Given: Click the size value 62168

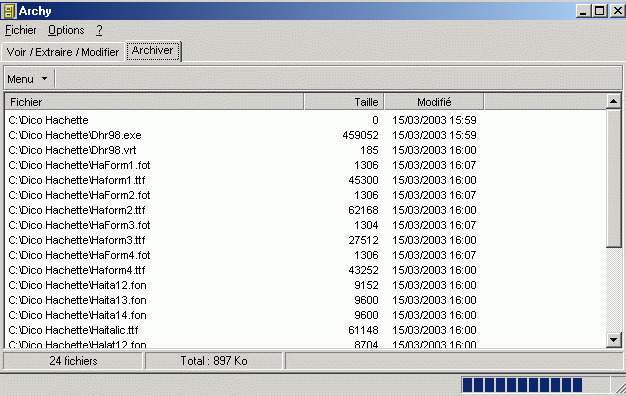Looking at the screenshot, I should point(363,210).
